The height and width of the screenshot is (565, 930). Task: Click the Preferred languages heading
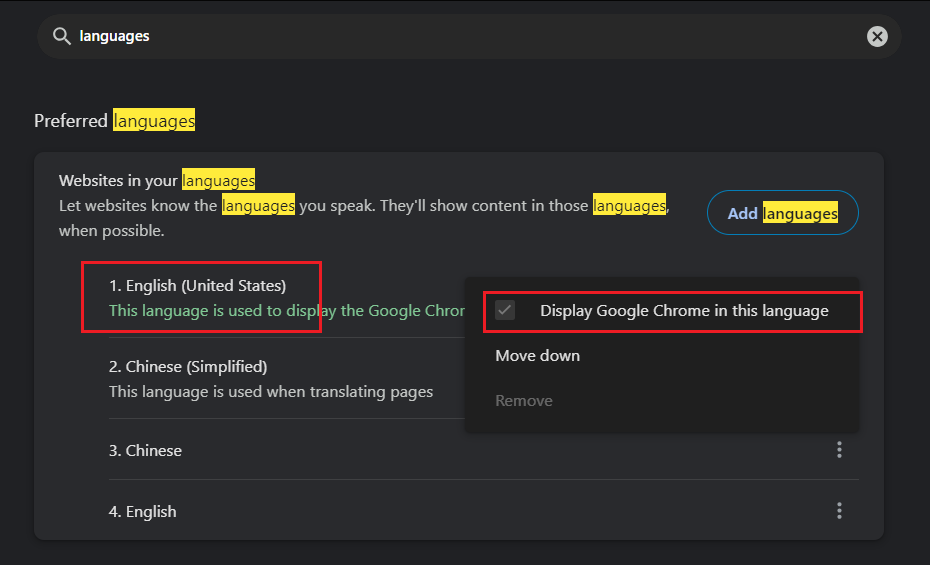coord(114,121)
